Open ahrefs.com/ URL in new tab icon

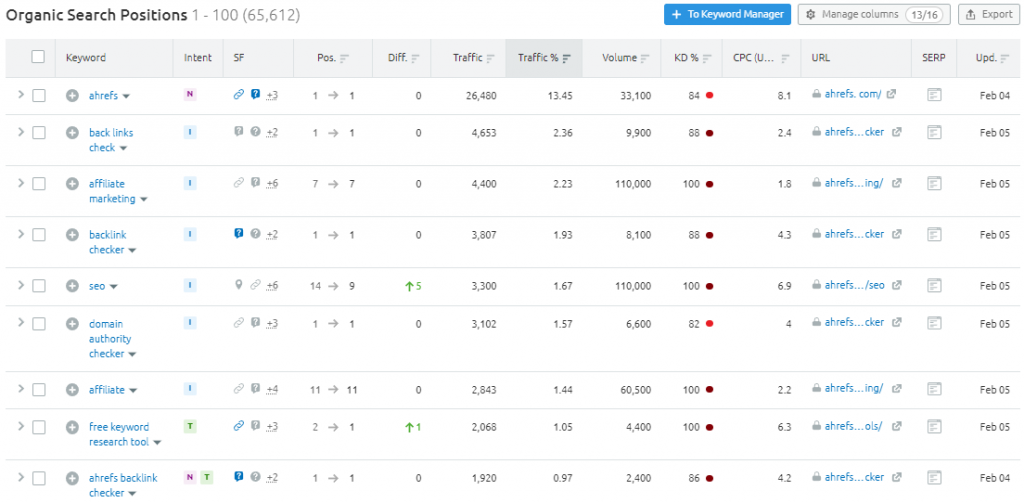click(891, 94)
